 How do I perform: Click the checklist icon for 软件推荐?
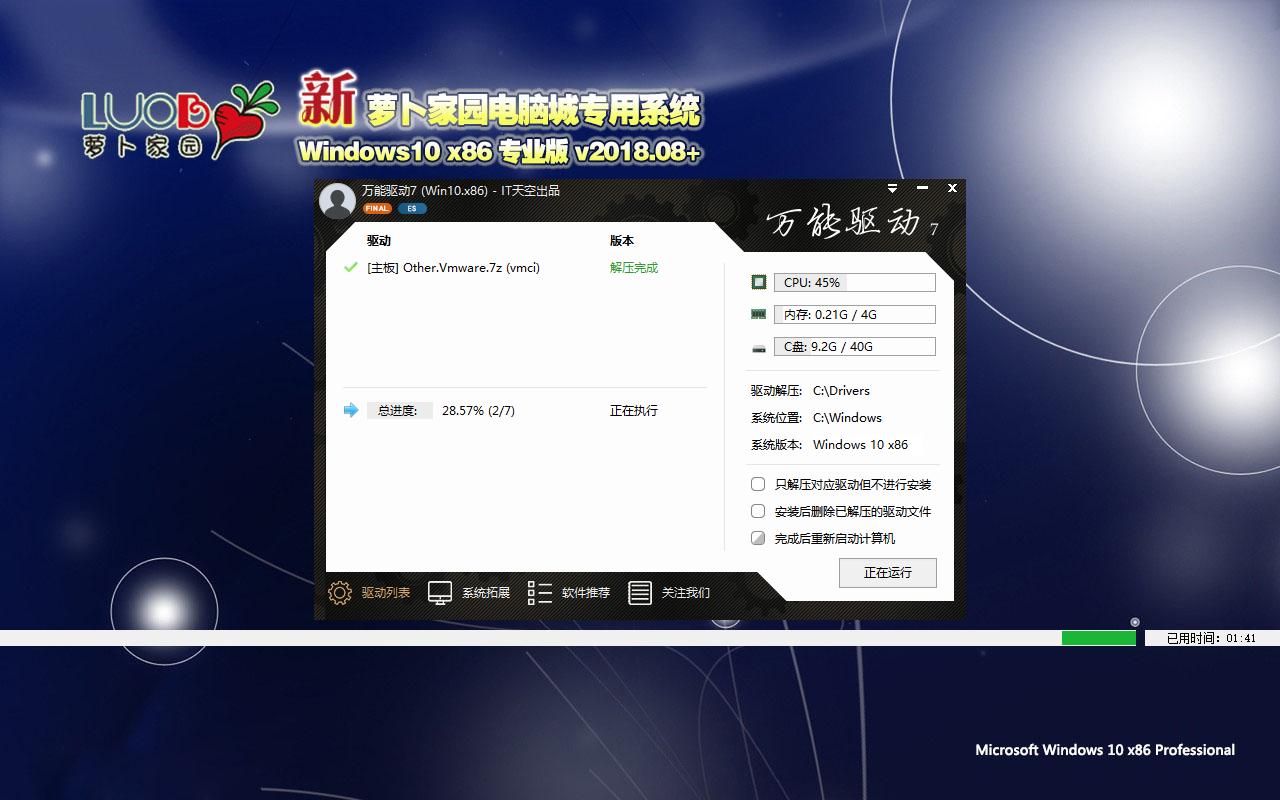click(x=540, y=593)
